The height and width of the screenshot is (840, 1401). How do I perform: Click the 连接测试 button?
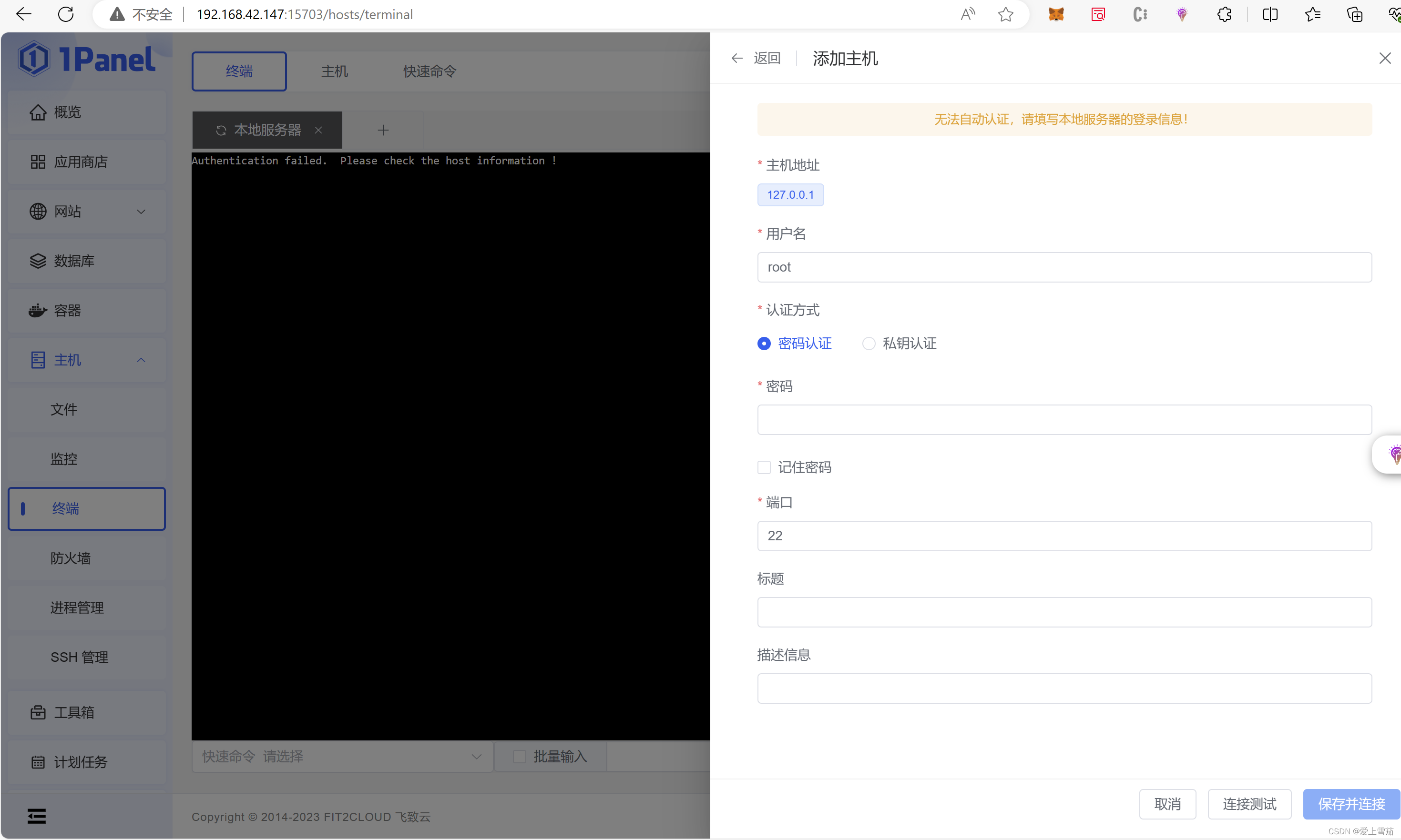(1249, 804)
